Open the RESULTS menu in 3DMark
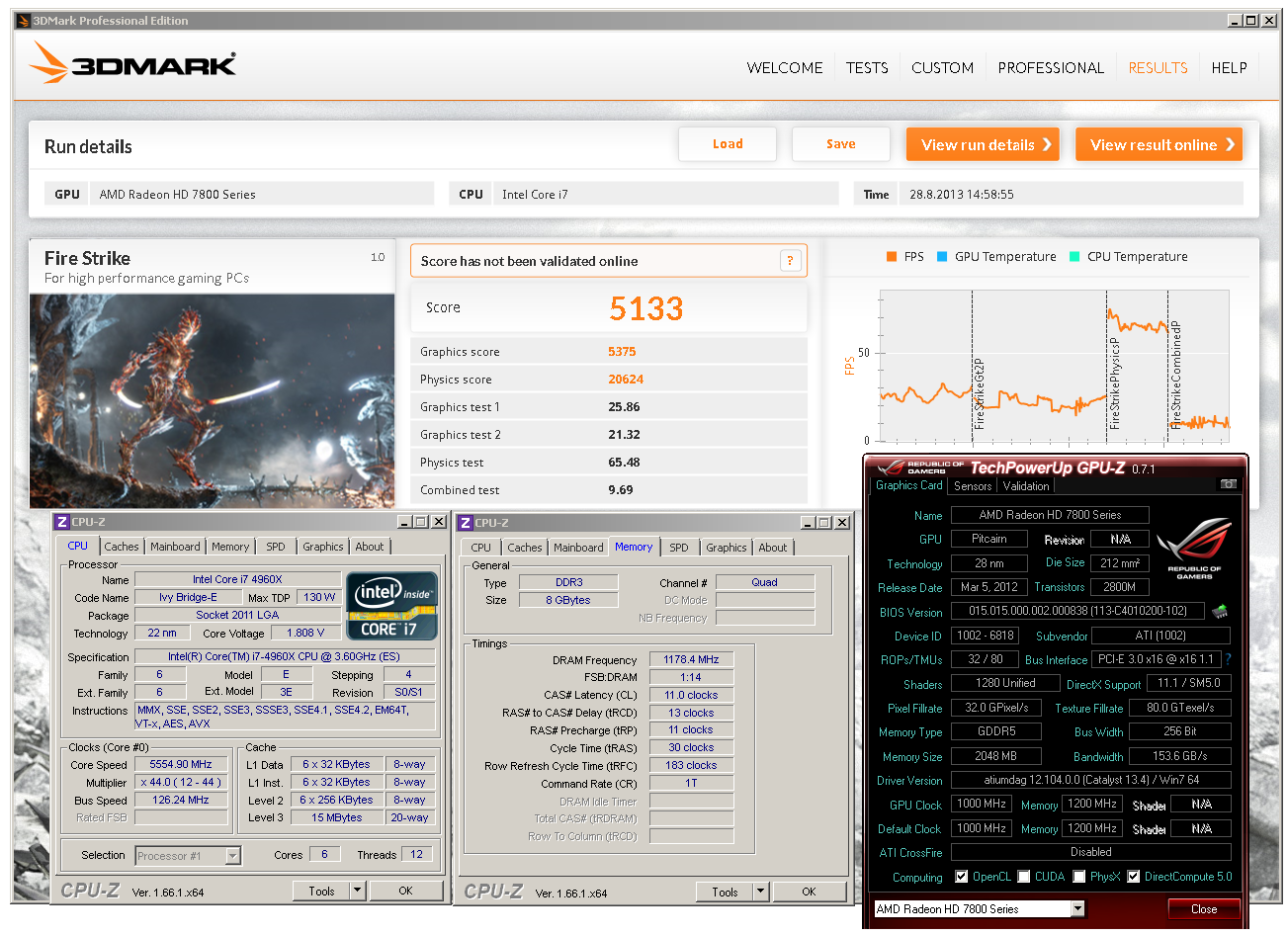The width and height of the screenshot is (1288, 936). (x=1158, y=67)
